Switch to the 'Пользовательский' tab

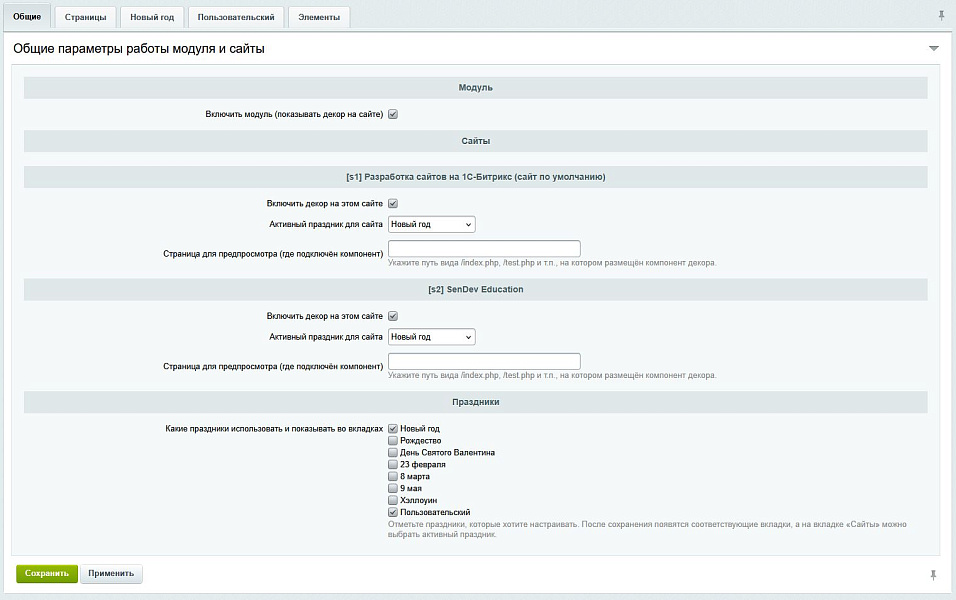click(236, 17)
